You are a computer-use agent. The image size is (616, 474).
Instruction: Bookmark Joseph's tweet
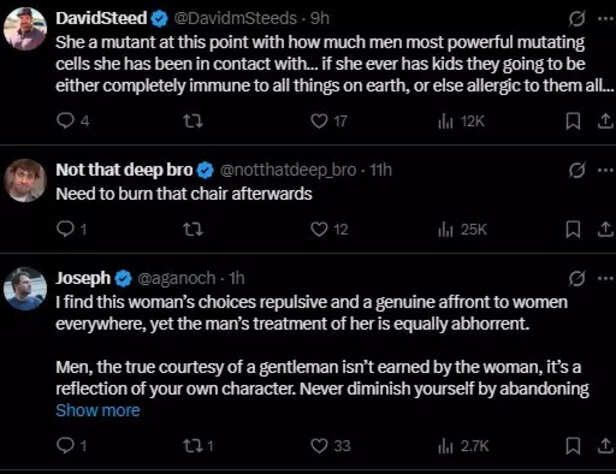pyautogui.click(x=573, y=445)
